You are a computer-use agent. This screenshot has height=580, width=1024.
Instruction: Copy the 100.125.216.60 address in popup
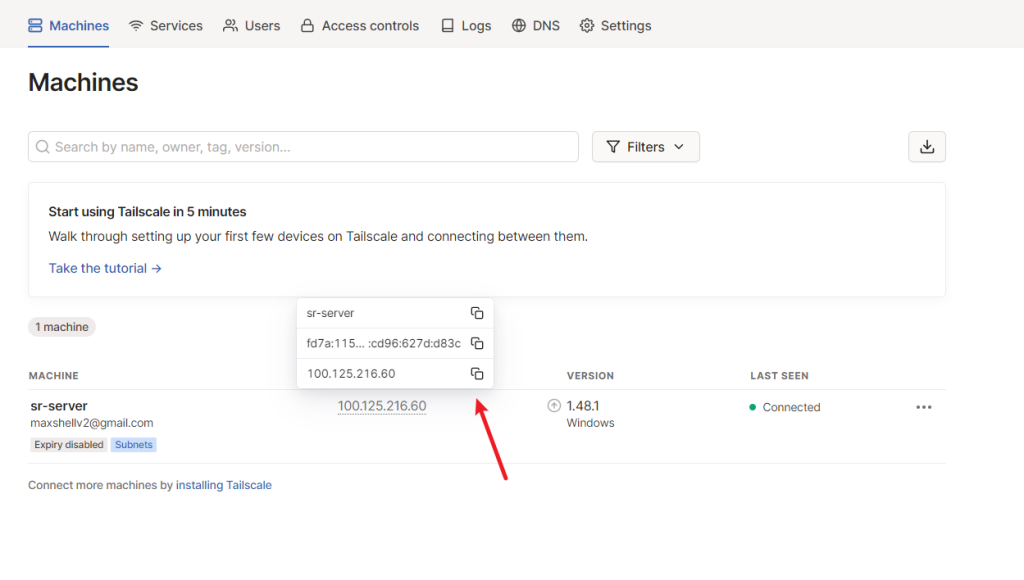477,374
